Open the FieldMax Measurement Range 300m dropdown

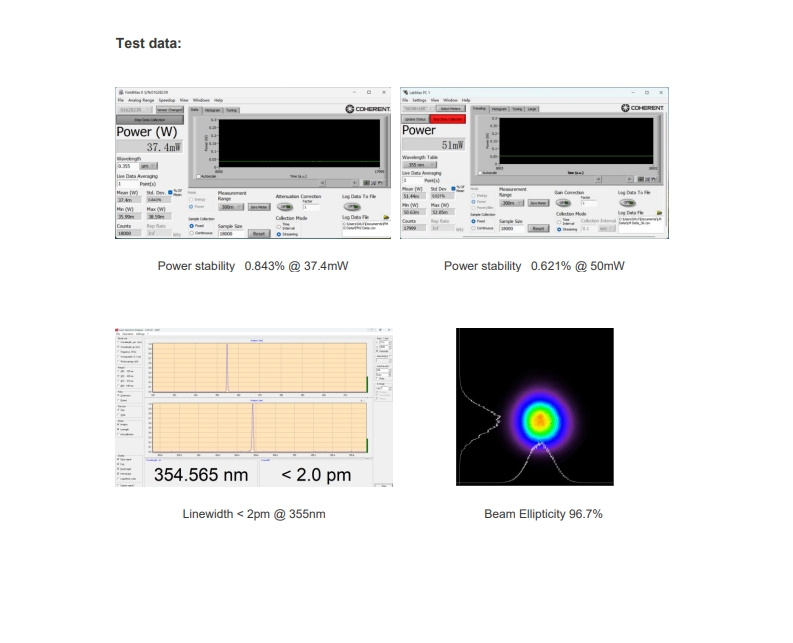click(x=230, y=207)
